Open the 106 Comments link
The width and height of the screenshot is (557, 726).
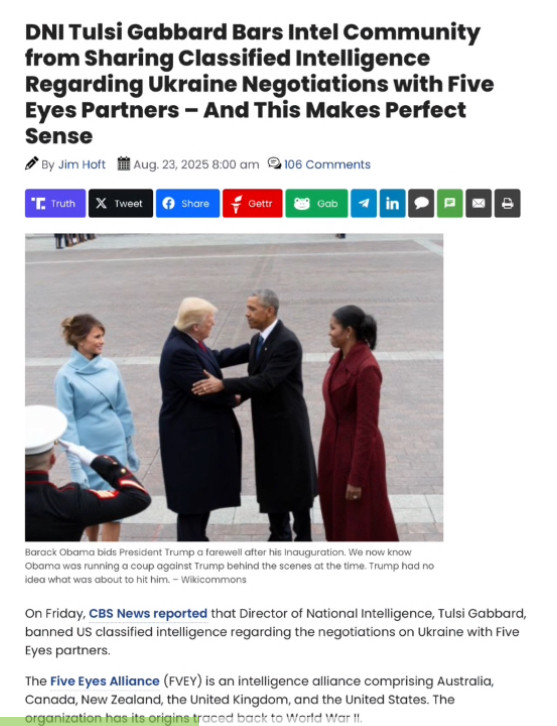point(327,164)
